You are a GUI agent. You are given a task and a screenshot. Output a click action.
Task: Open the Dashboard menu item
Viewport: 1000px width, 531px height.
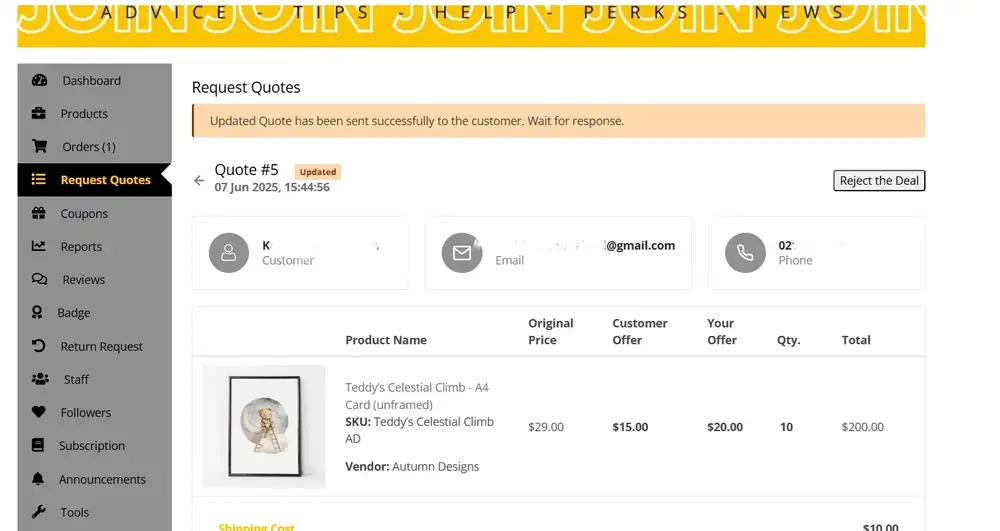[94, 80]
